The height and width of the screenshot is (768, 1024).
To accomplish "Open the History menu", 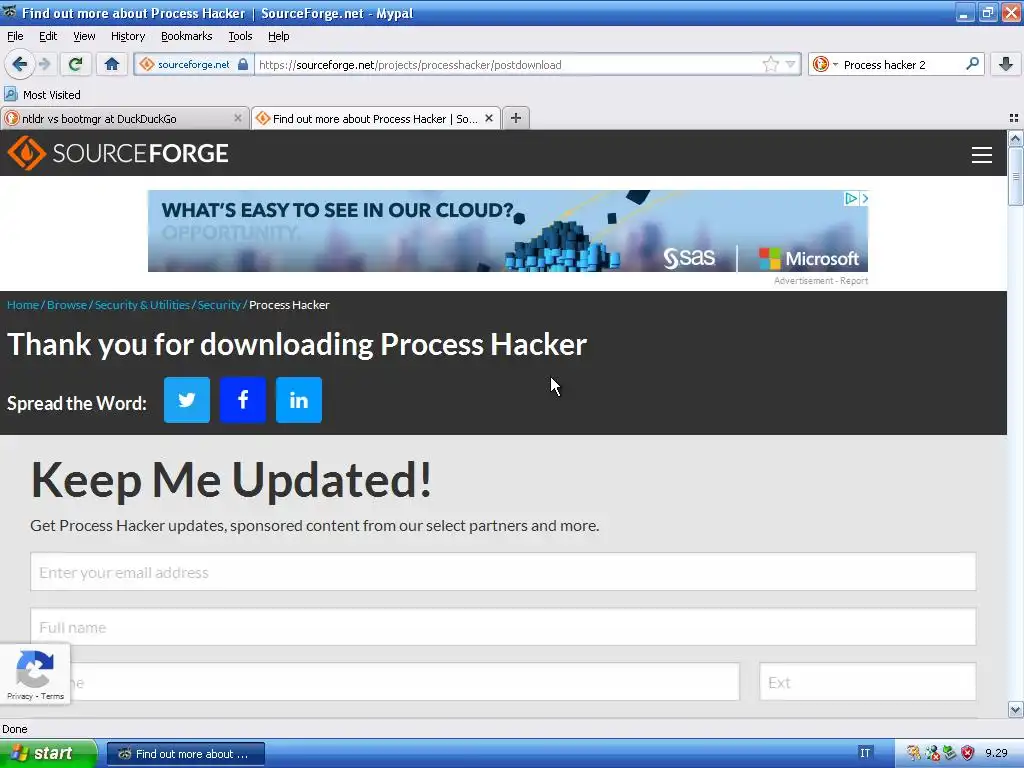I will pos(128,36).
